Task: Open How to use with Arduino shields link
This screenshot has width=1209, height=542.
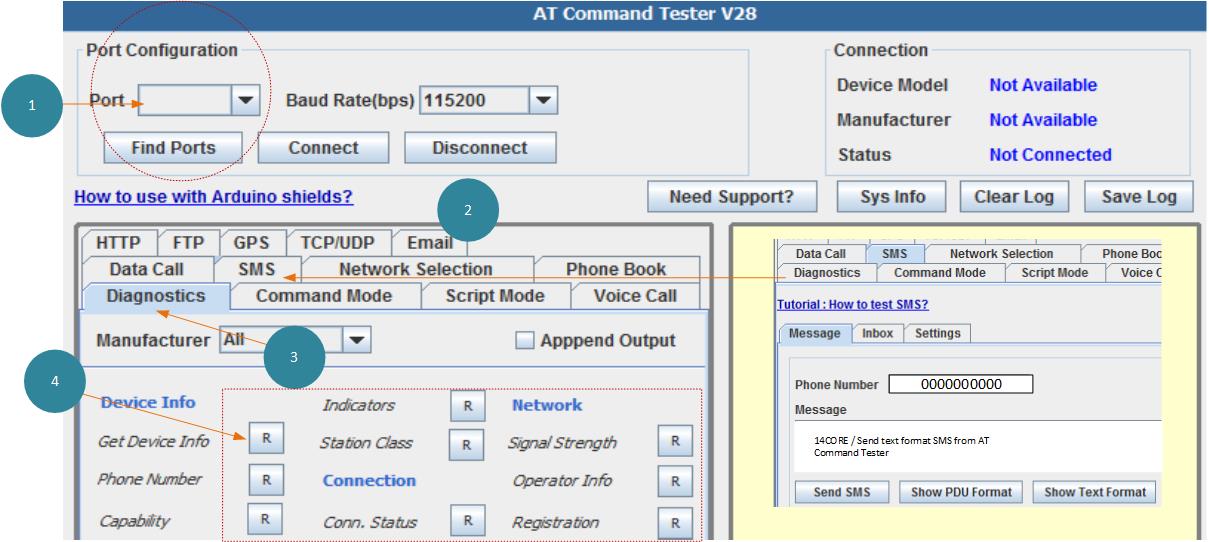Action: [x=214, y=197]
